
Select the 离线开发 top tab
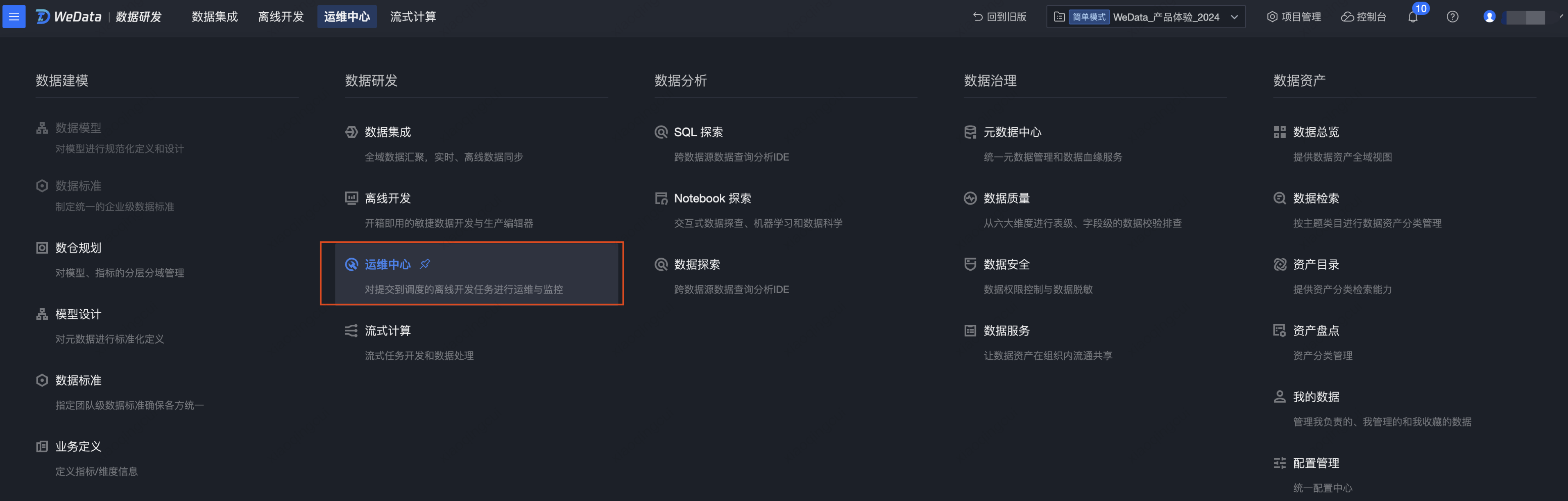point(281,17)
